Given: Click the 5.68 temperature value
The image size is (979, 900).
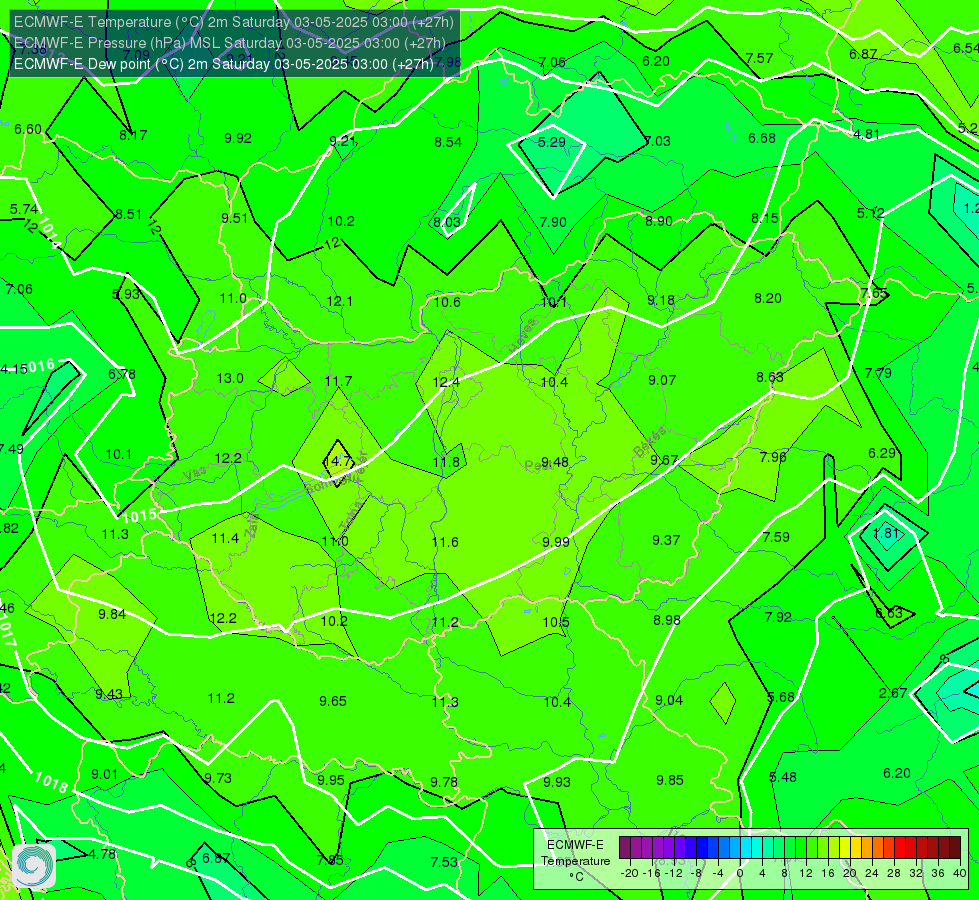Looking at the screenshot, I should (781, 697).
